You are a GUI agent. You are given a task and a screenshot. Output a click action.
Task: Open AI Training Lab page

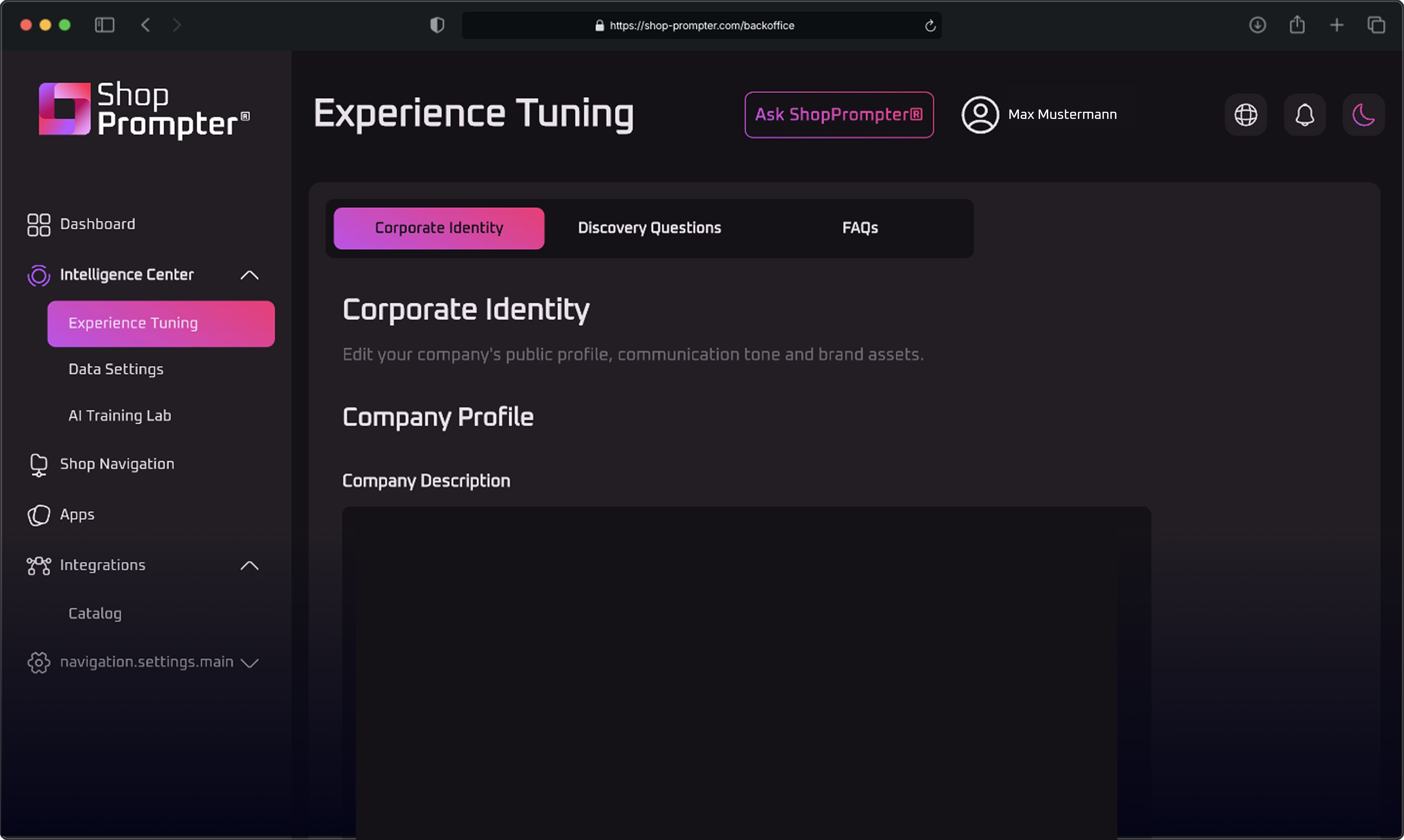click(x=119, y=416)
